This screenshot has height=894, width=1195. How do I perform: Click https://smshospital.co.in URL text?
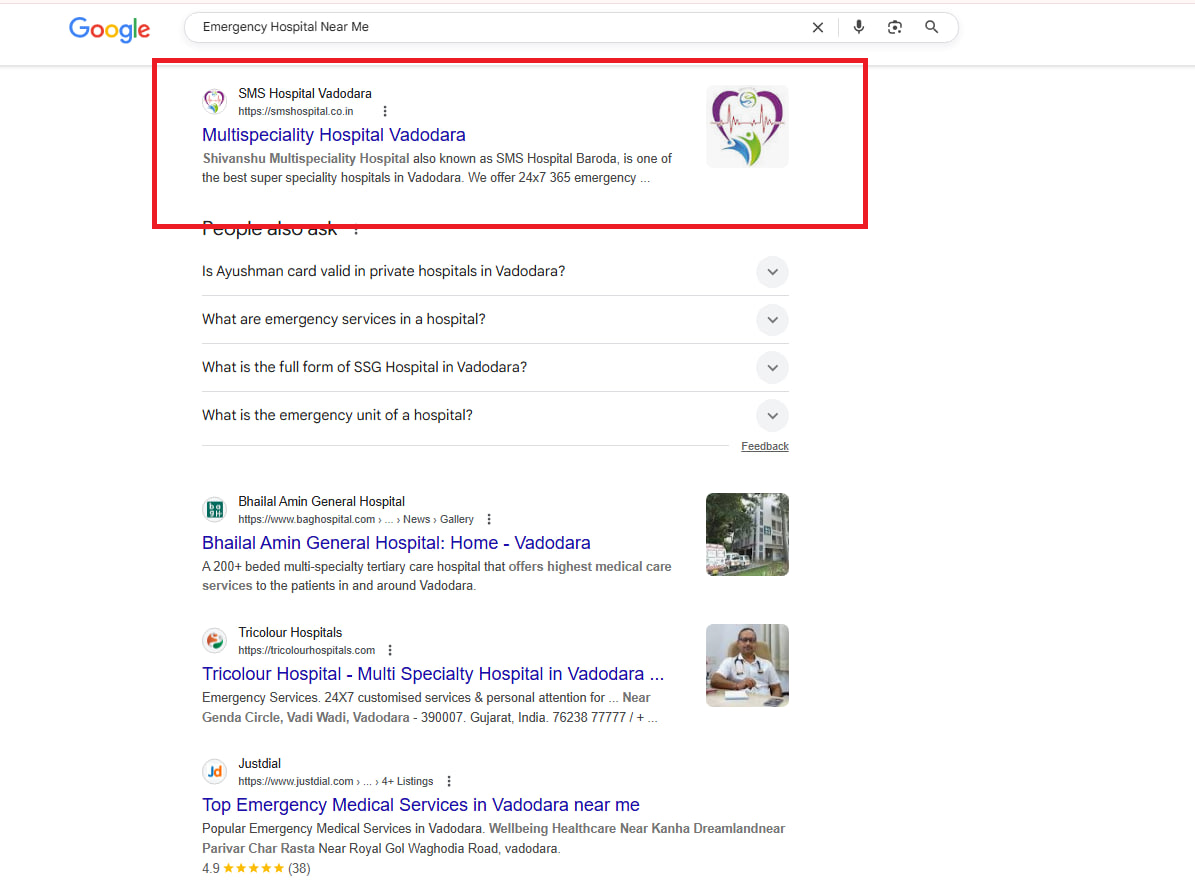click(296, 111)
